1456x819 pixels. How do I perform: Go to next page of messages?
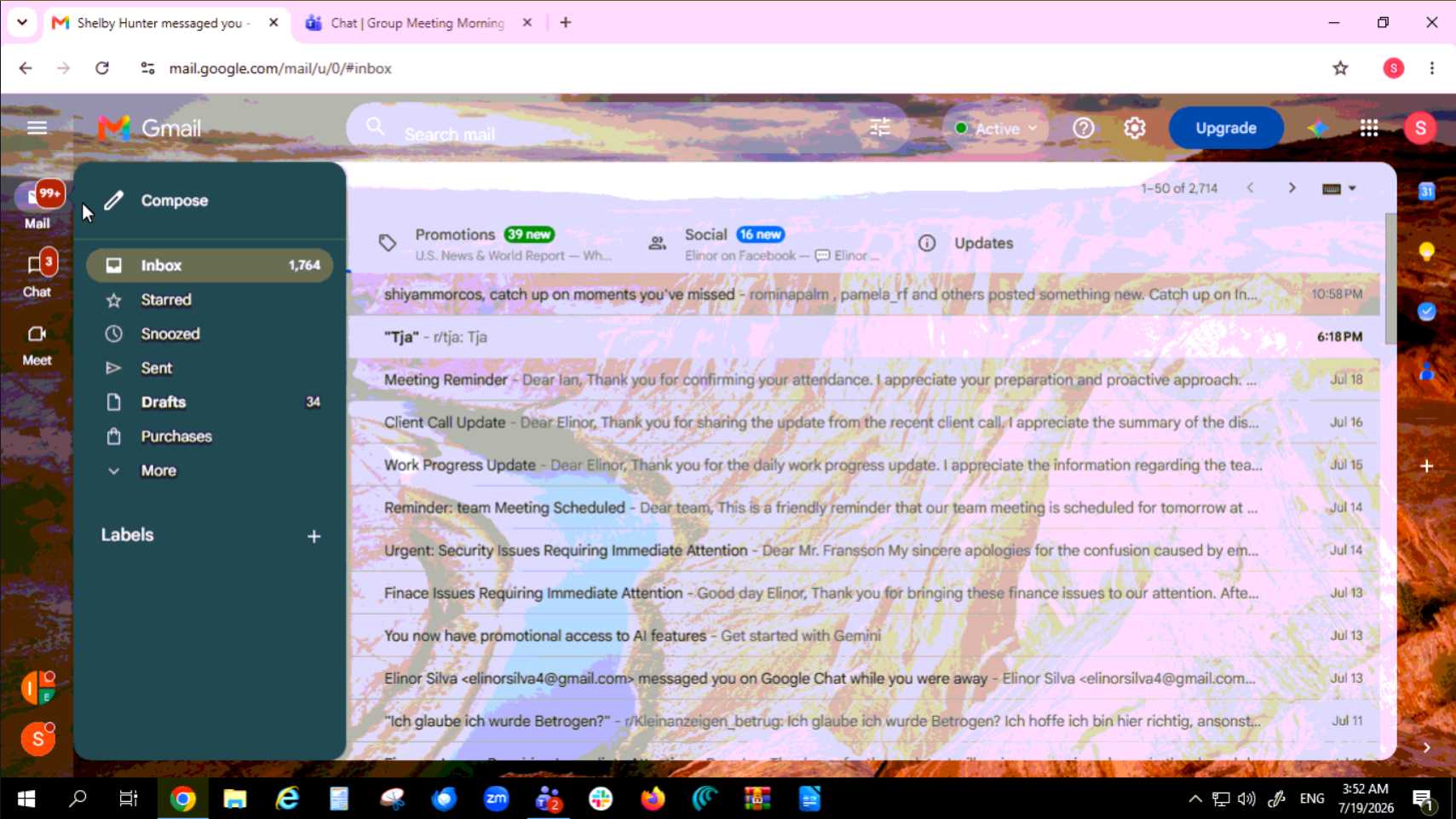point(1292,187)
